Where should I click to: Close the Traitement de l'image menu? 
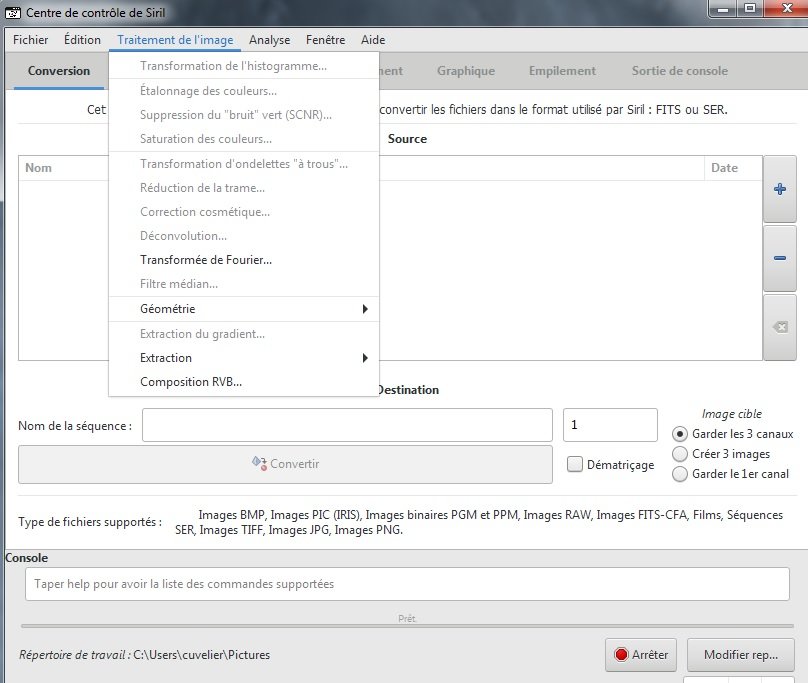click(175, 40)
